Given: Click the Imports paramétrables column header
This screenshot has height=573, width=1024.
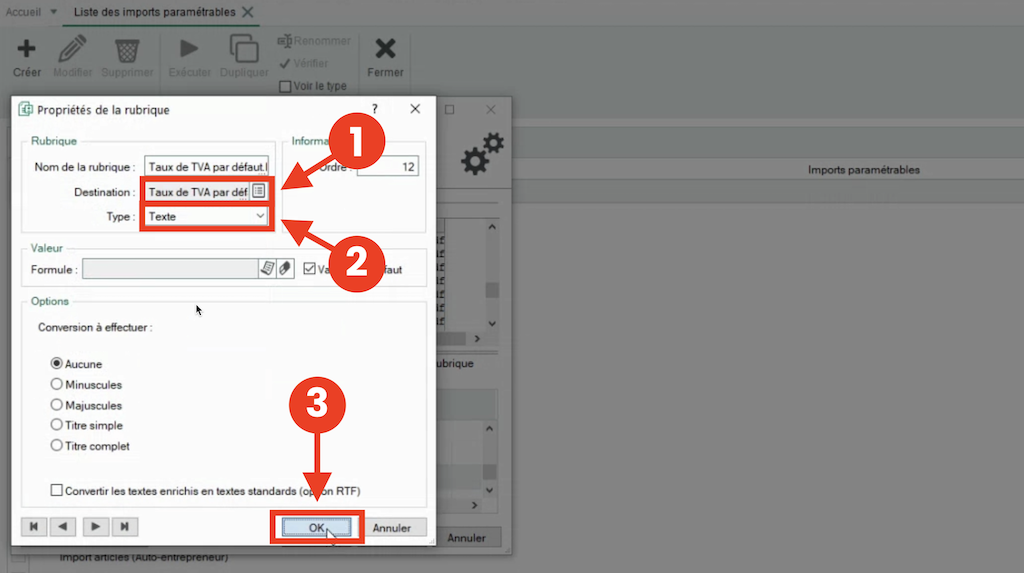Looking at the screenshot, I should pos(863,170).
